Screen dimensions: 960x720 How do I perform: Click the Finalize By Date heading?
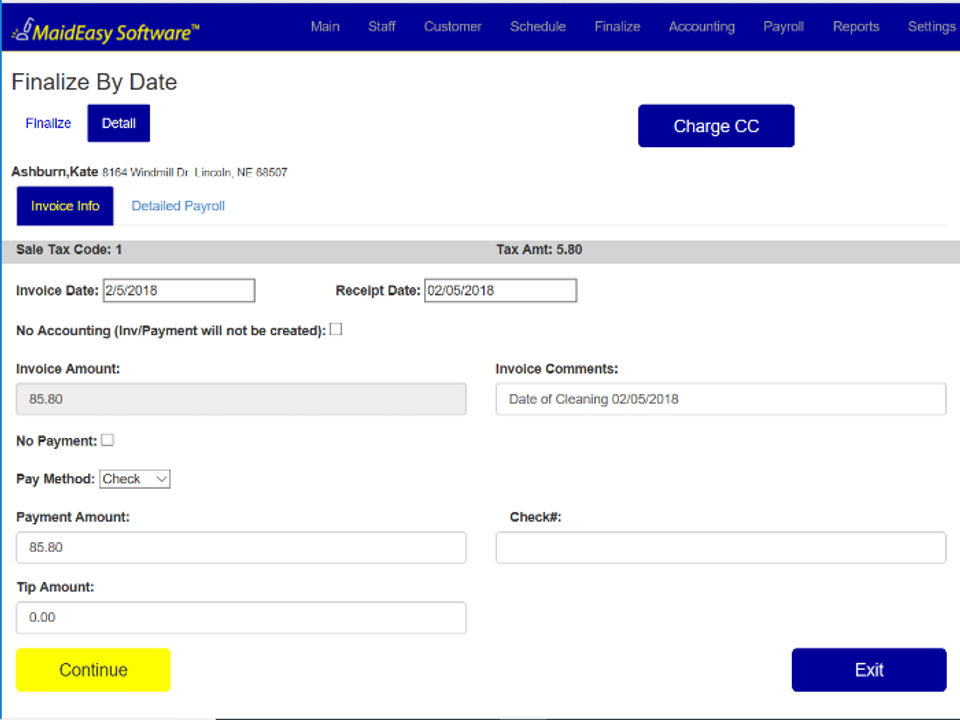[x=94, y=82]
